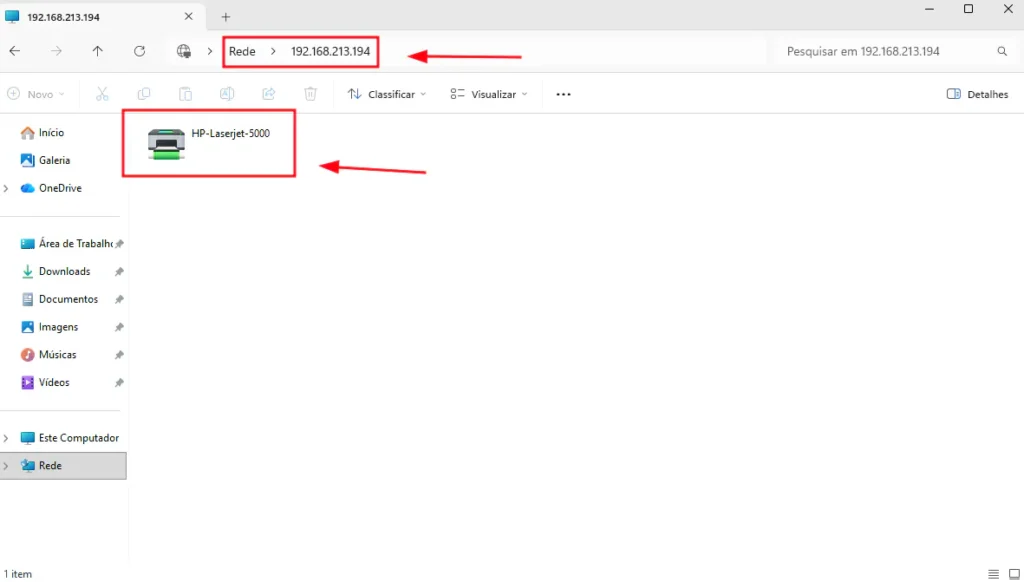This screenshot has width=1024, height=582.
Task: Click the Delete trash icon
Action: point(310,94)
